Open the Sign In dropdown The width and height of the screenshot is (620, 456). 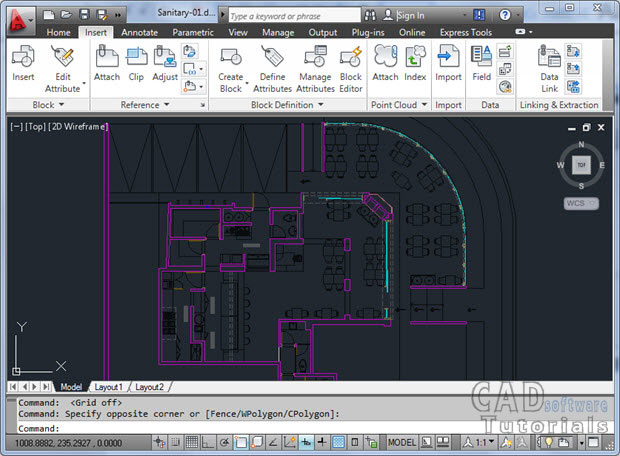[465, 15]
